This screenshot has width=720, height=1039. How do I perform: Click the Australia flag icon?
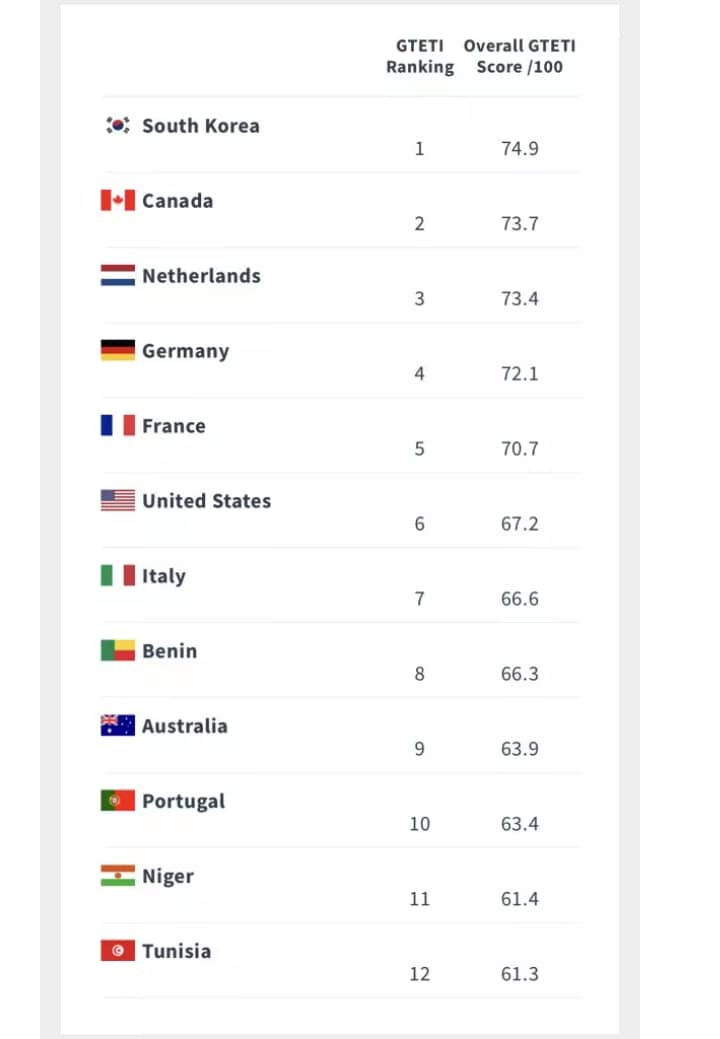coord(118,726)
